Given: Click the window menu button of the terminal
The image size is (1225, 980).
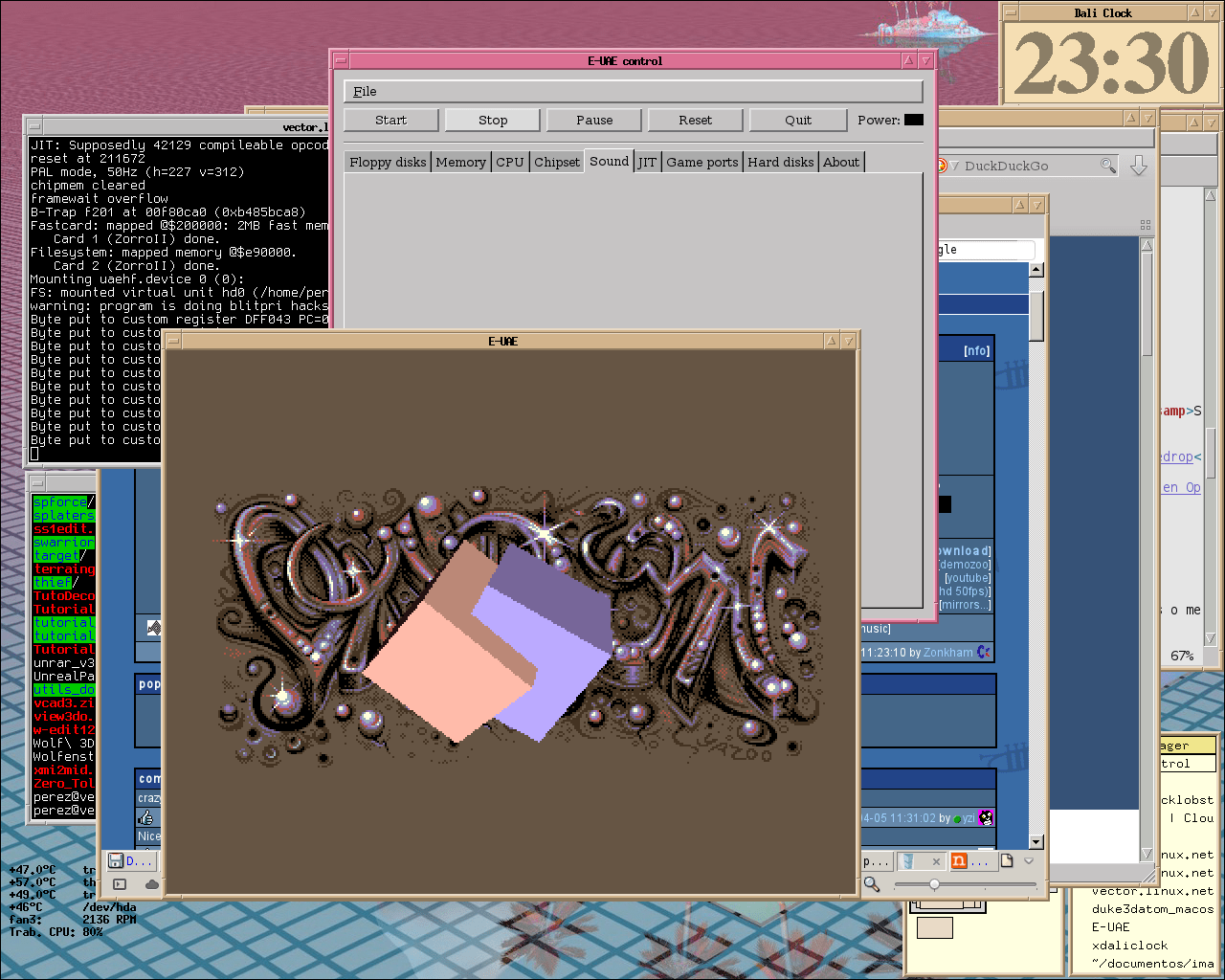Looking at the screenshot, I should click(x=34, y=126).
